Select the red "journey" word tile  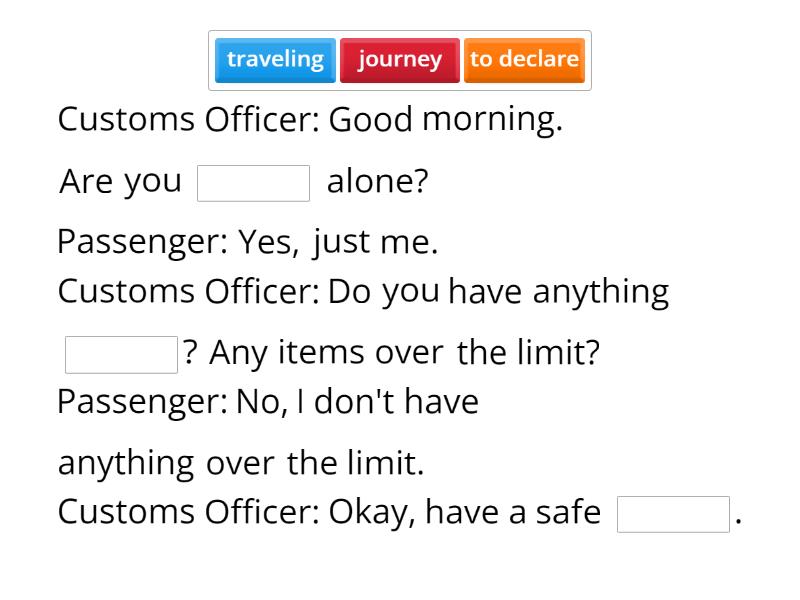(399, 59)
